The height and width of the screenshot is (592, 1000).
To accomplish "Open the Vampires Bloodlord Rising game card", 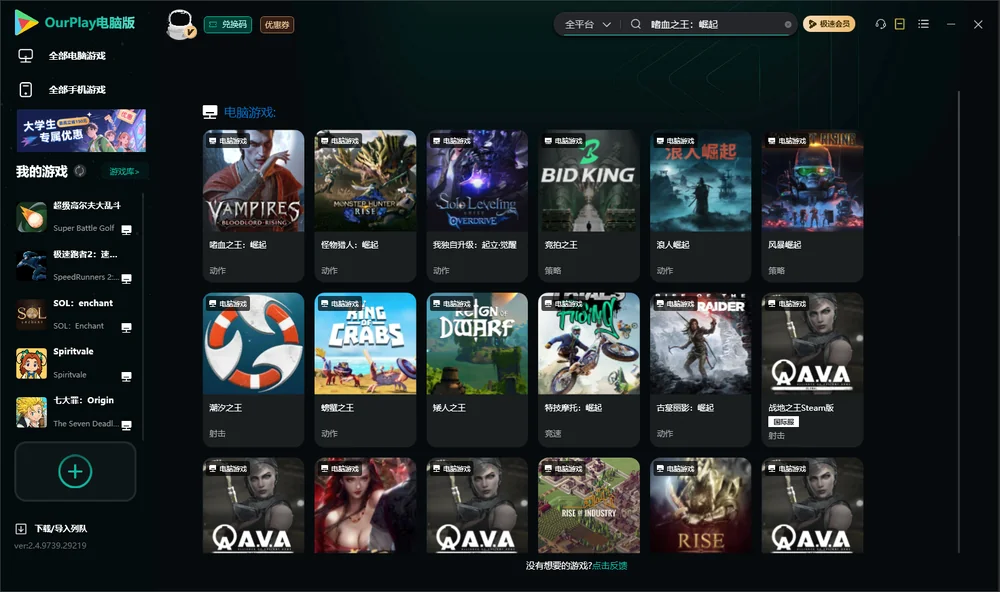I will pos(253,205).
